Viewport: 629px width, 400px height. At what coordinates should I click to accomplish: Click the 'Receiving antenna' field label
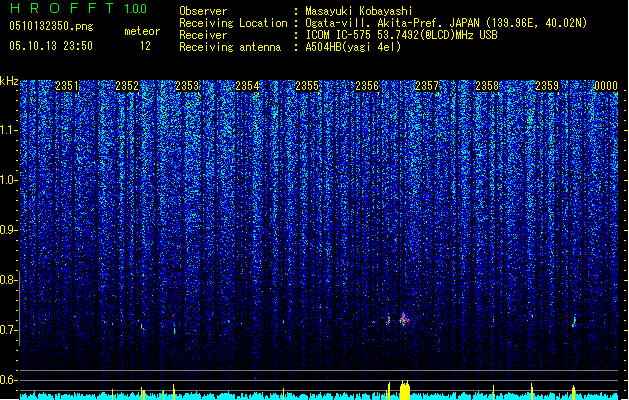click(x=230, y=47)
